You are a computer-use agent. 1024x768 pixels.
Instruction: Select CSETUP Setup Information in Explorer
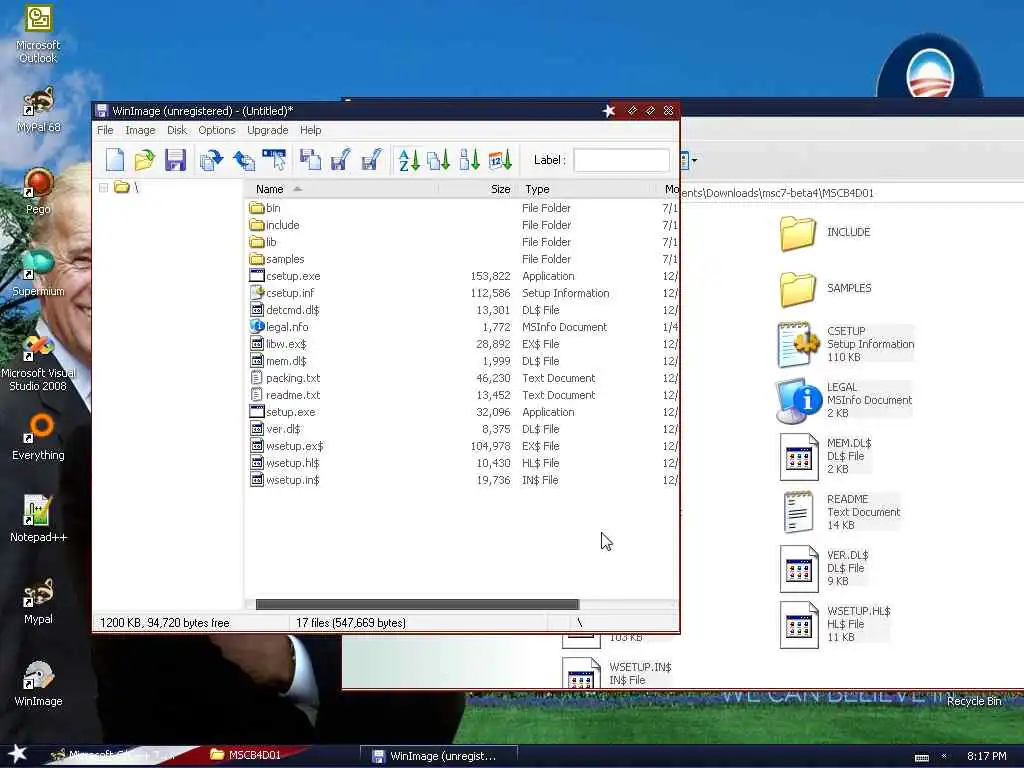click(846, 344)
